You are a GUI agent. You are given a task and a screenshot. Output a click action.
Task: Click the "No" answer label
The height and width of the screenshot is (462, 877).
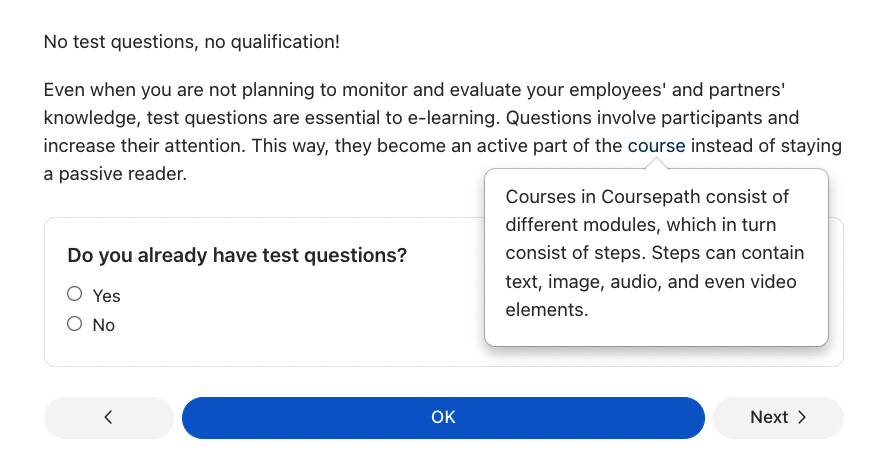click(103, 325)
